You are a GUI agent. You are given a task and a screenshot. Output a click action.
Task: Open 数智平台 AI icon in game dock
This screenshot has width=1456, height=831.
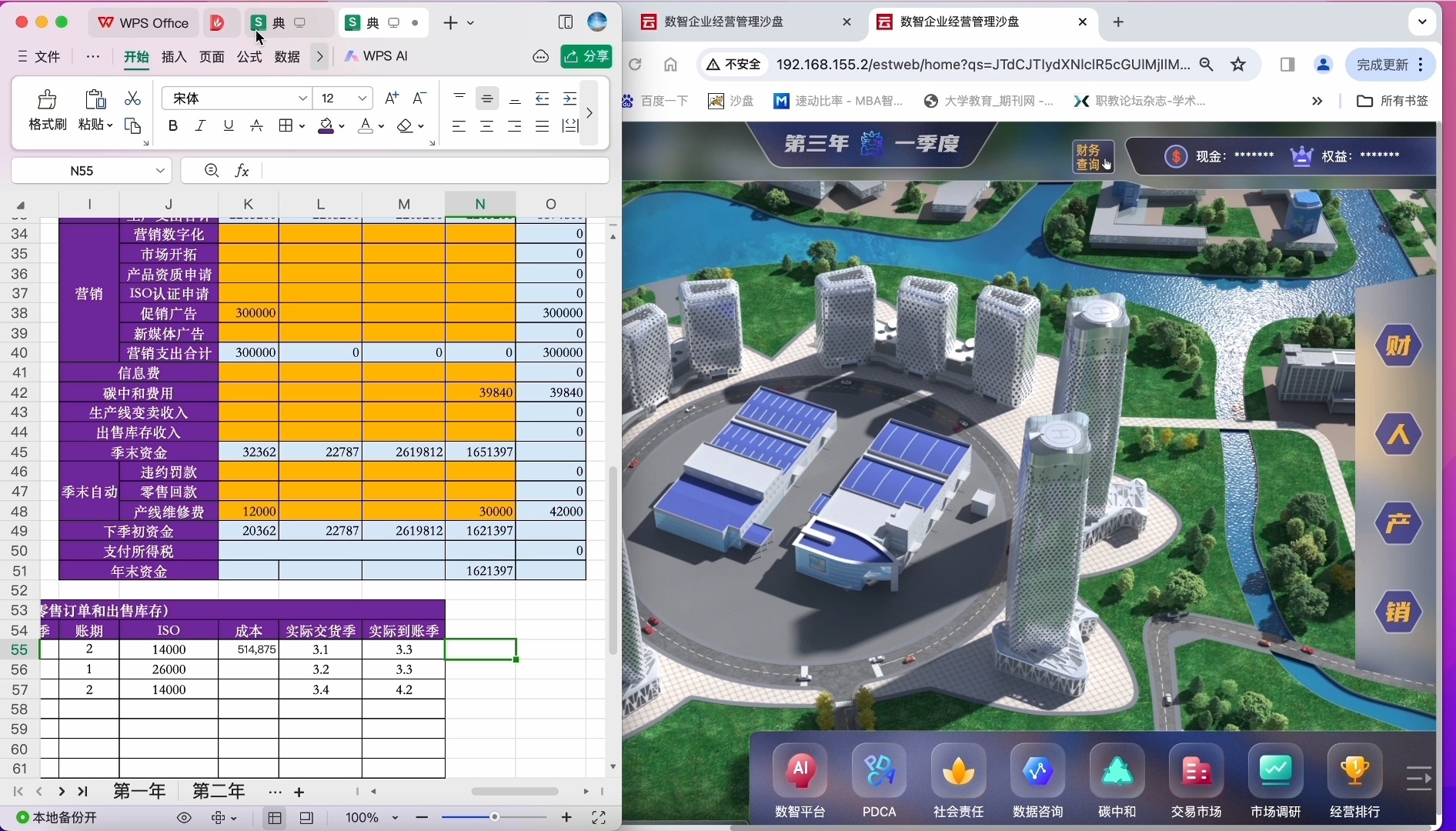[800, 770]
